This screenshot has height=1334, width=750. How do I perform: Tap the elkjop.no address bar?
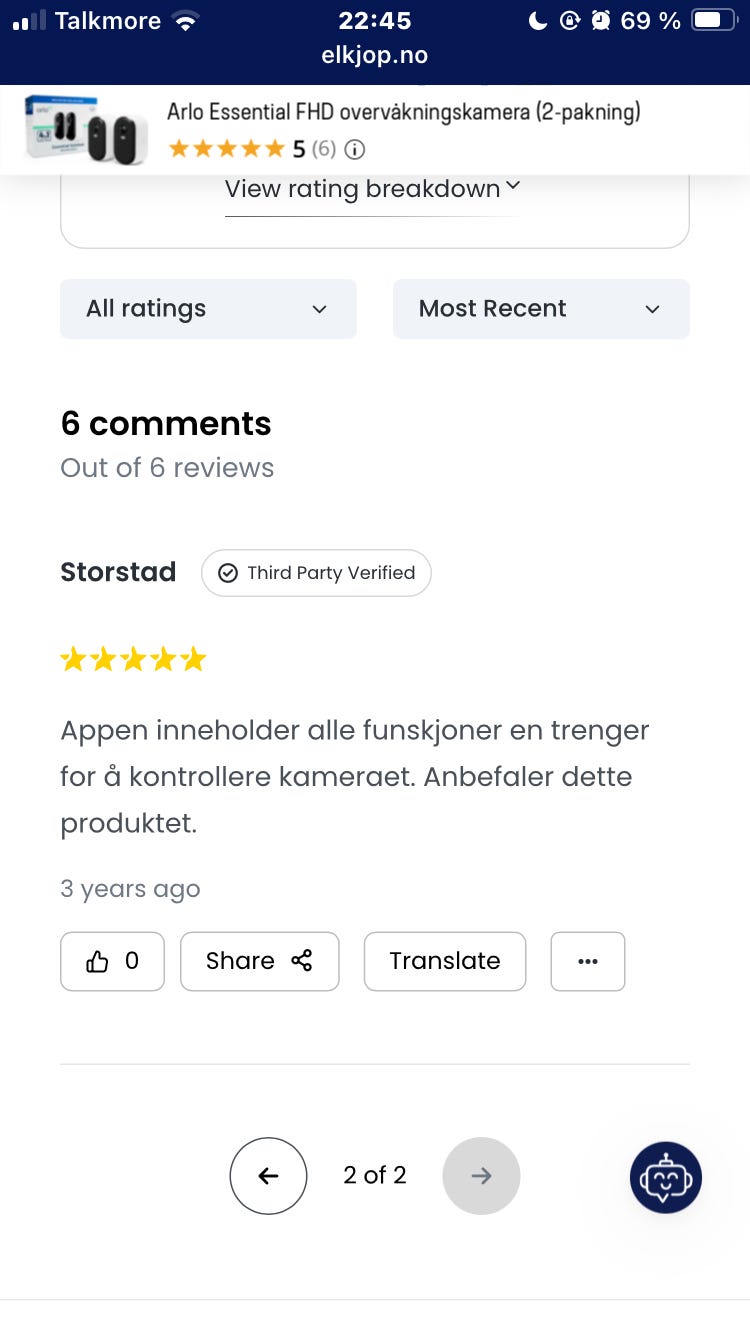[x=375, y=56]
